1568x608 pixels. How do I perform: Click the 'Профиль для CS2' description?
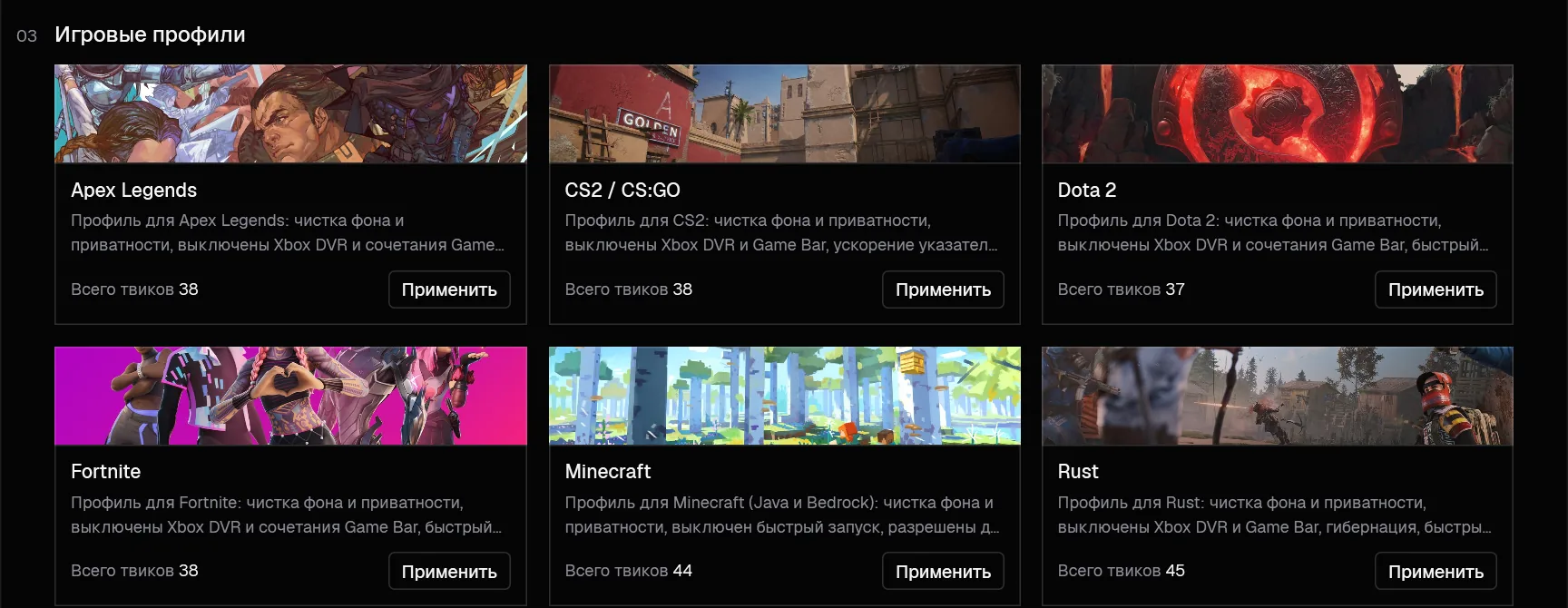tap(781, 232)
